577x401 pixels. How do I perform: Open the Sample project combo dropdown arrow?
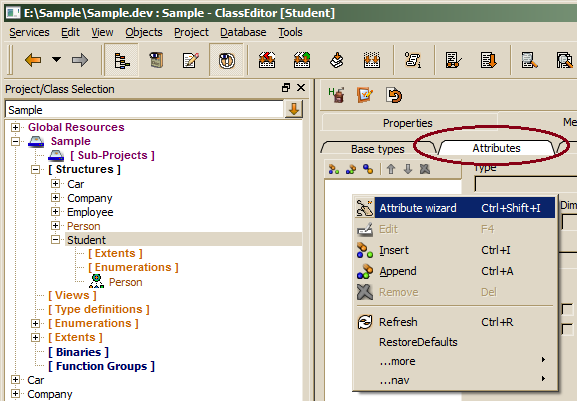(294, 109)
